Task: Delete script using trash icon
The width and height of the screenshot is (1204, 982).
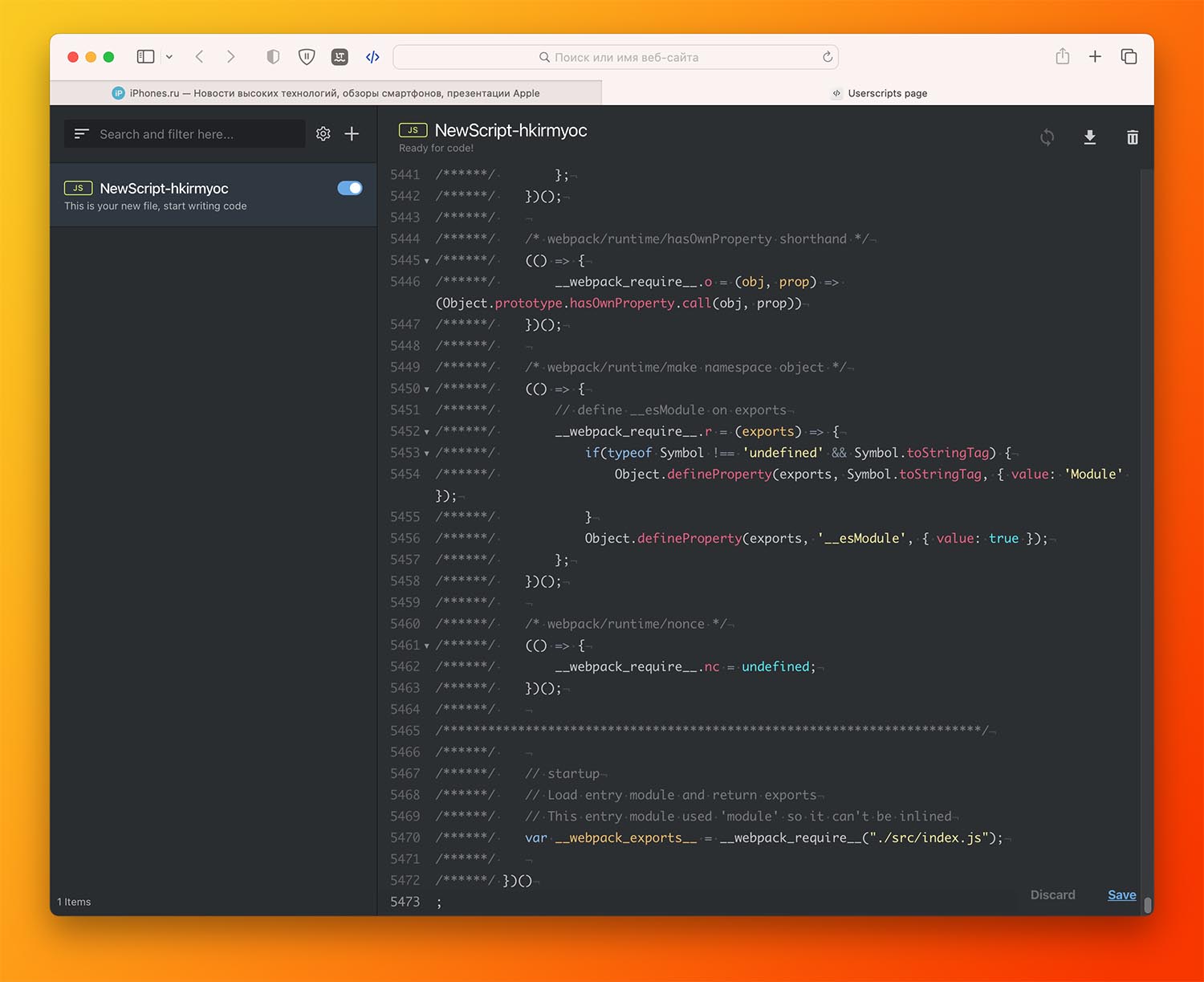Action: (x=1132, y=137)
